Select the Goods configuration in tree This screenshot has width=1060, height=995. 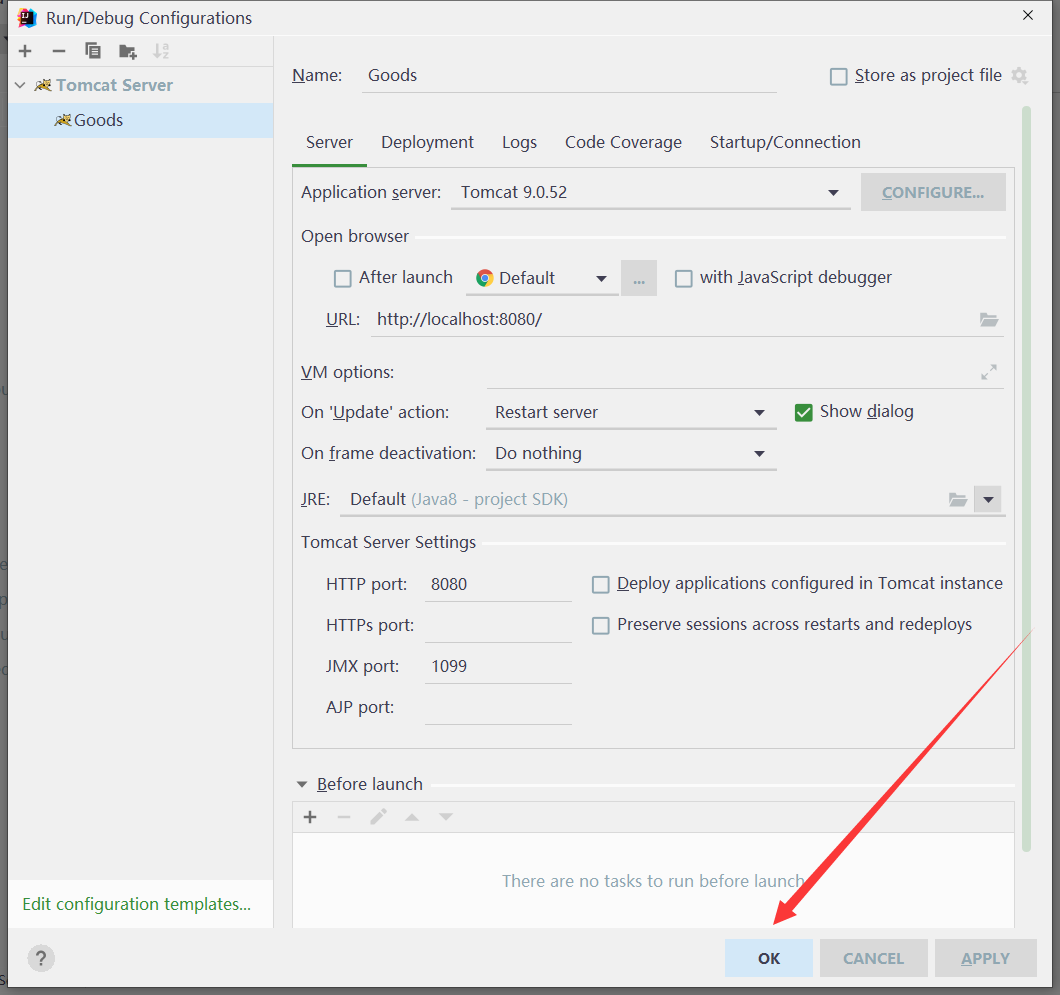click(x=141, y=120)
